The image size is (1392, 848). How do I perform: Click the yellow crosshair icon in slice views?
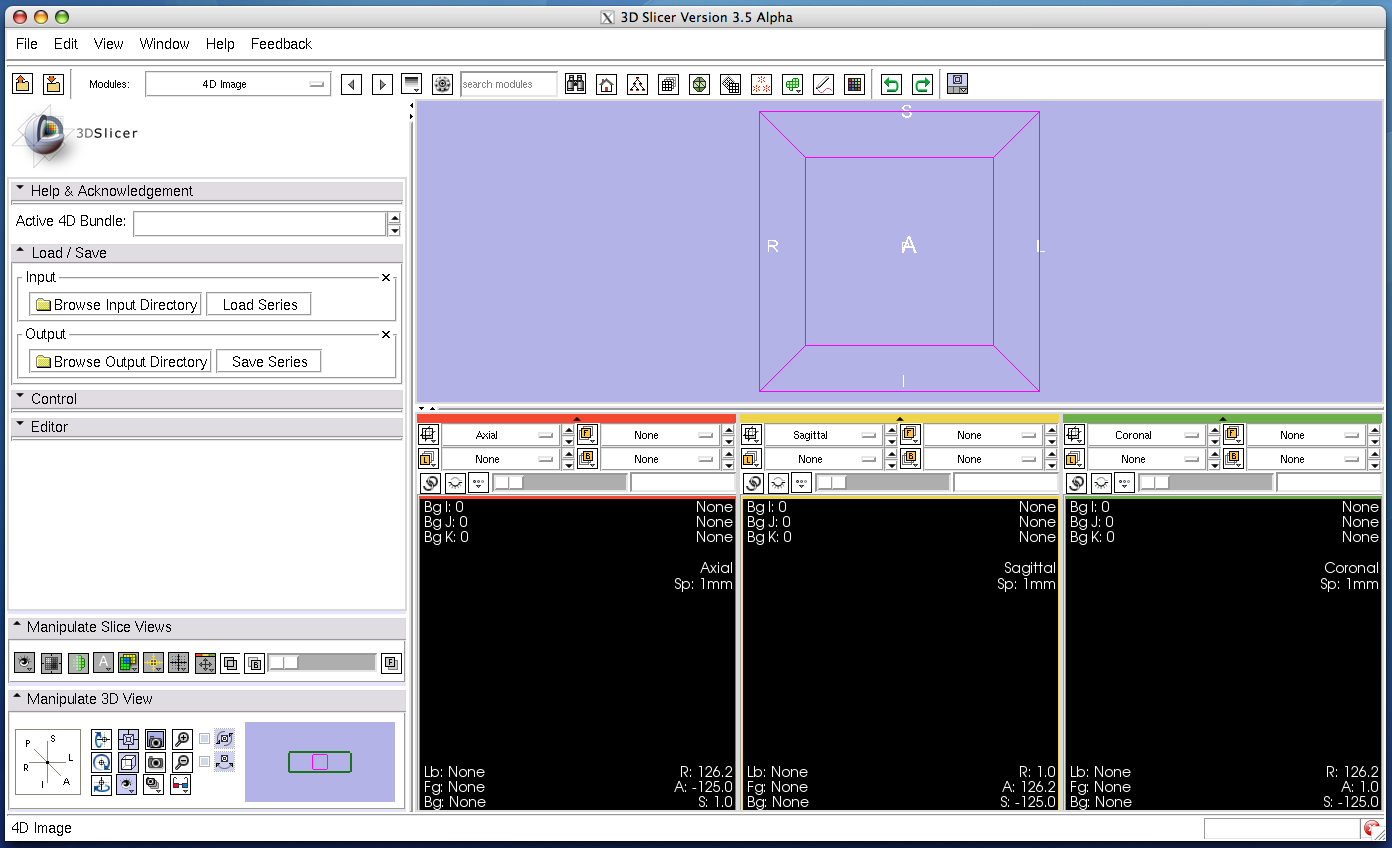coord(153,662)
